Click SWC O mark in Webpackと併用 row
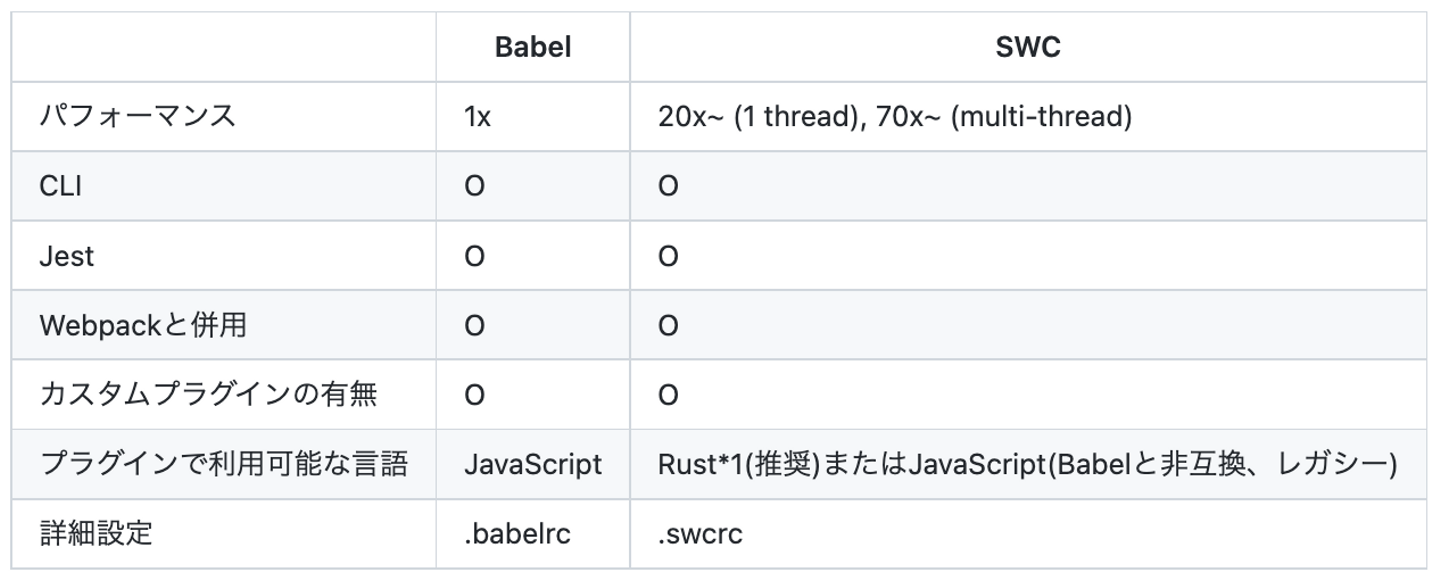 [x=668, y=326]
